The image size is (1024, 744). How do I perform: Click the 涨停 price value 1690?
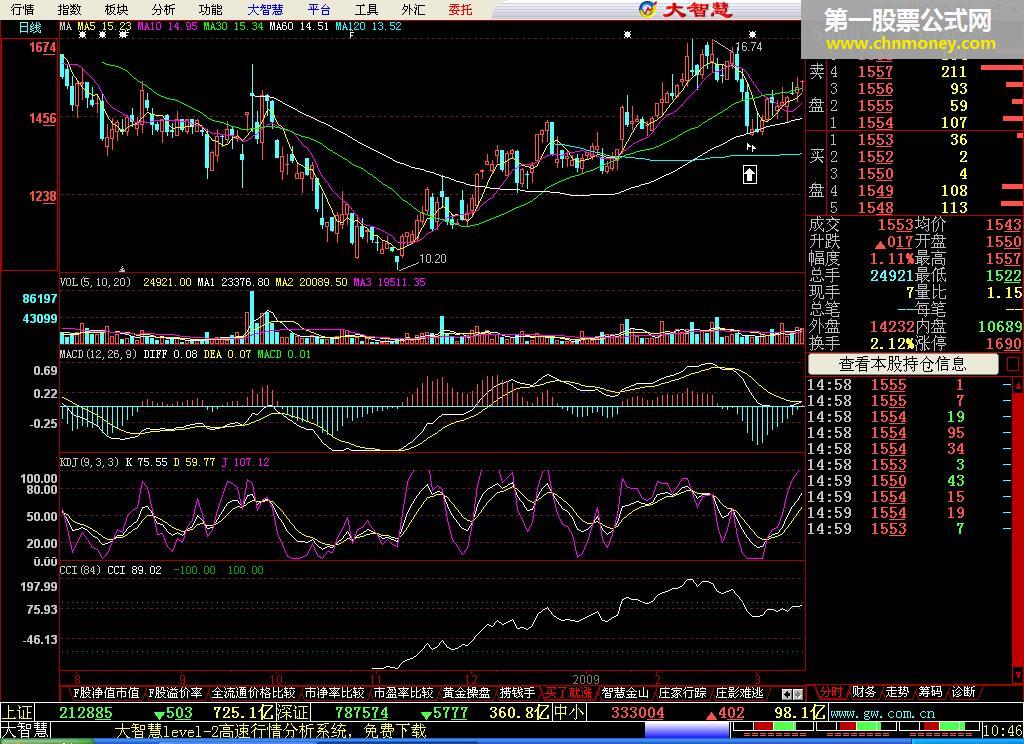click(1004, 344)
